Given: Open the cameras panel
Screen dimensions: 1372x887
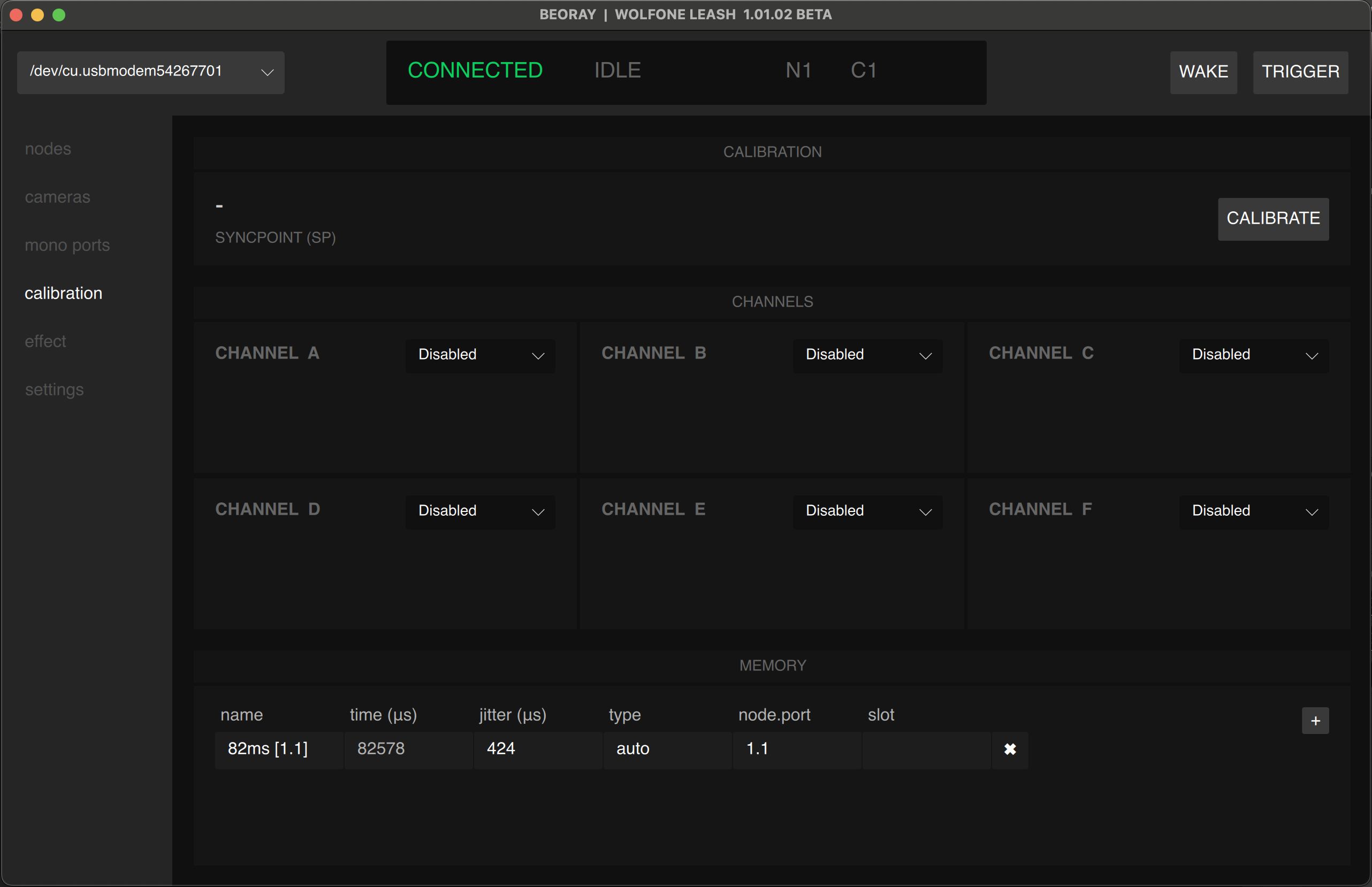Looking at the screenshot, I should click(x=57, y=196).
